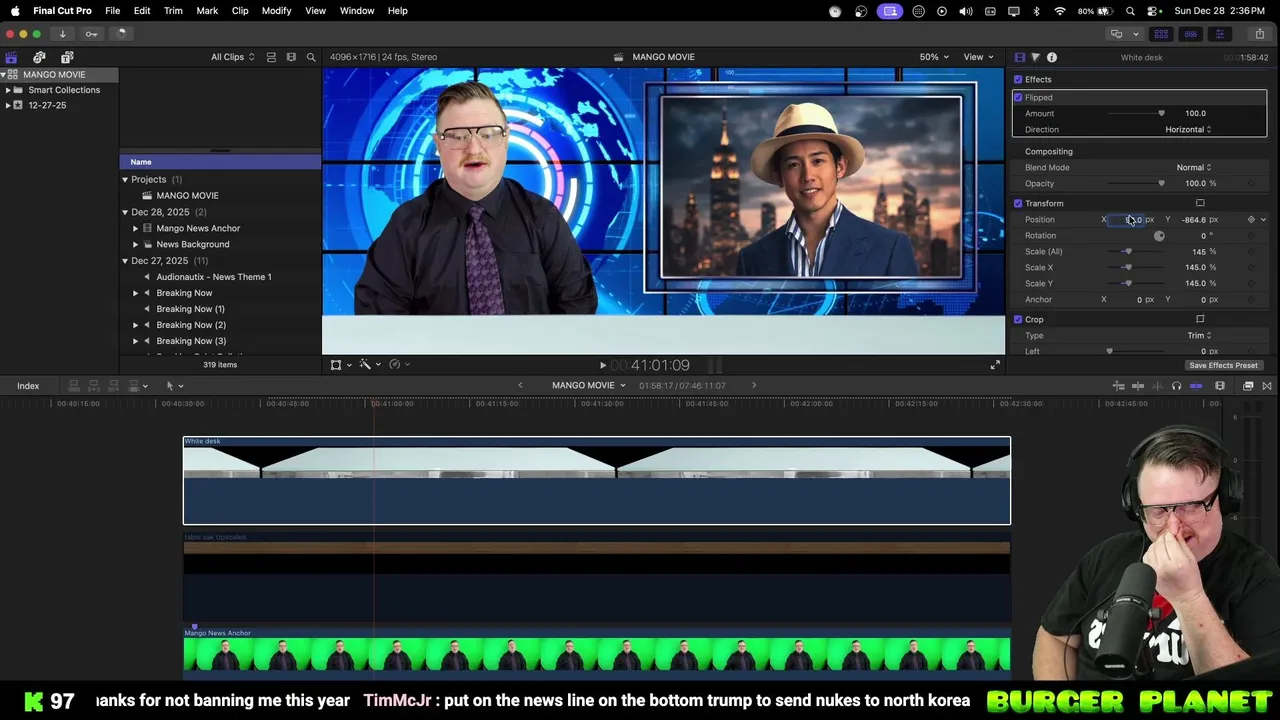Viewport: 1280px width, 720px height.
Task: Open the viewer View dropdown
Action: point(977,57)
